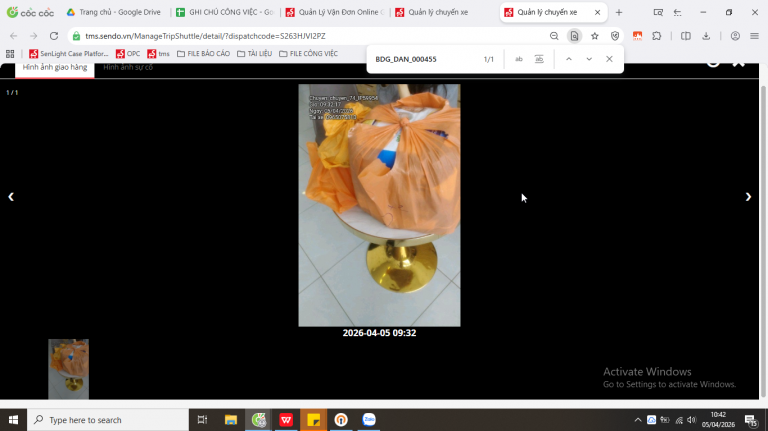Switch to Hình ảnh sự cố tab
768x431 pixels.
pyautogui.click(x=128, y=68)
